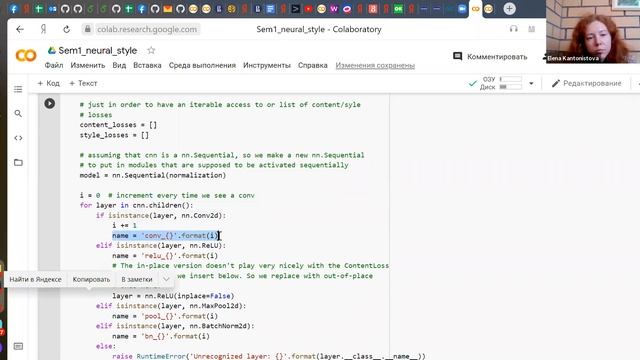Switch to the YouTube browser tab
The width and height of the screenshot is (640, 360).
pos(309,9)
